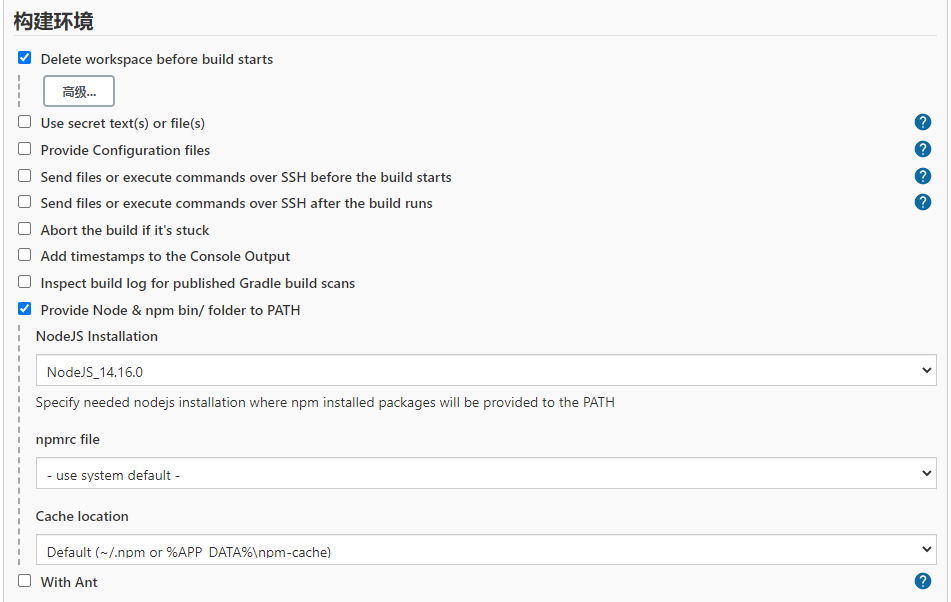
Task: Open the Cache location dropdown
Action: coord(486,550)
